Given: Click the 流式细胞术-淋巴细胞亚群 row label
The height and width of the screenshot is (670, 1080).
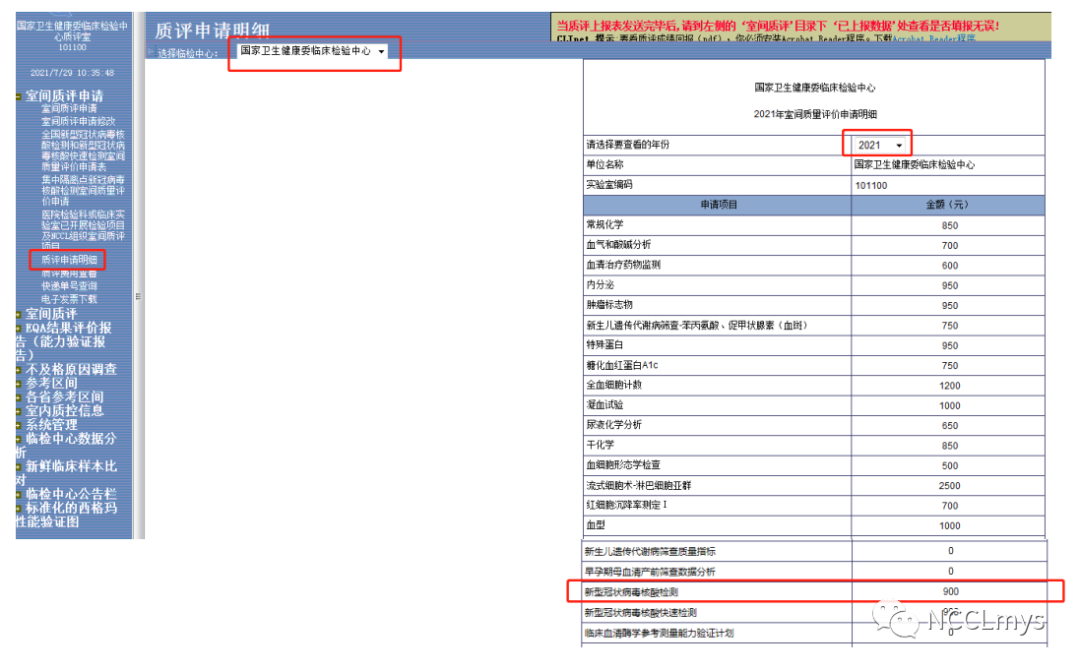Looking at the screenshot, I should click(638, 485).
